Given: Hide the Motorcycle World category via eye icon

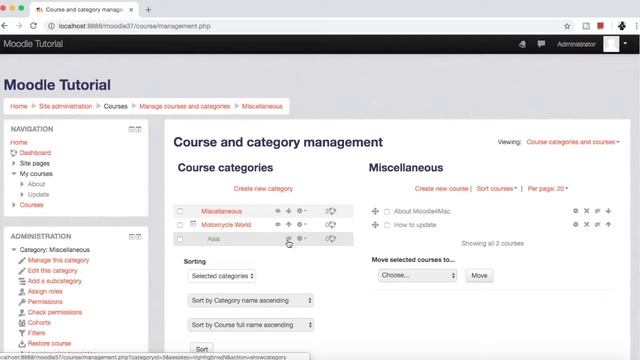Looking at the screenshot, I should [278, 224].
